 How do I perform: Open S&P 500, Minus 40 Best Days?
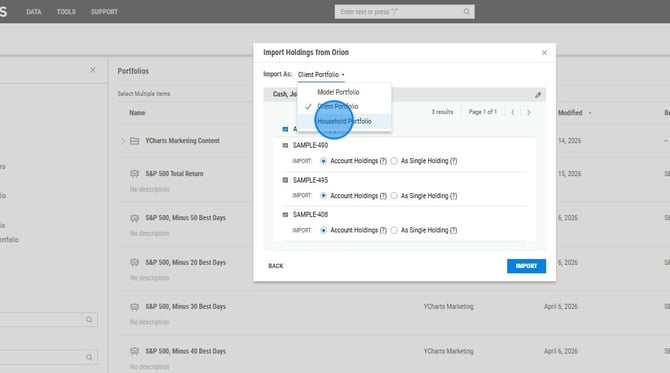point(185,351)
